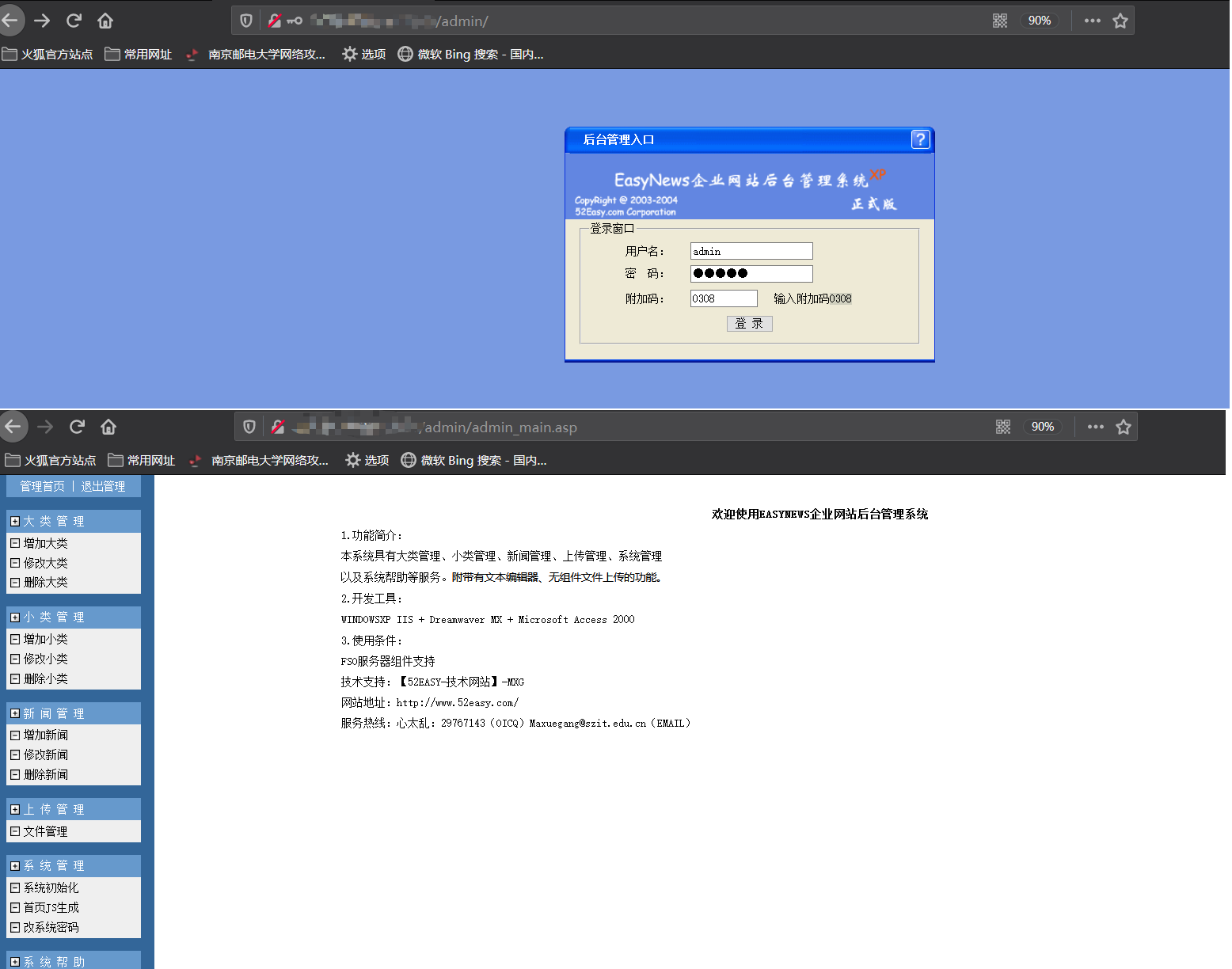Open 常用网址 bookmark folder in top browser
This screenshot has height=969, width=1232.
pyautogui.click(x=139, y=54)
